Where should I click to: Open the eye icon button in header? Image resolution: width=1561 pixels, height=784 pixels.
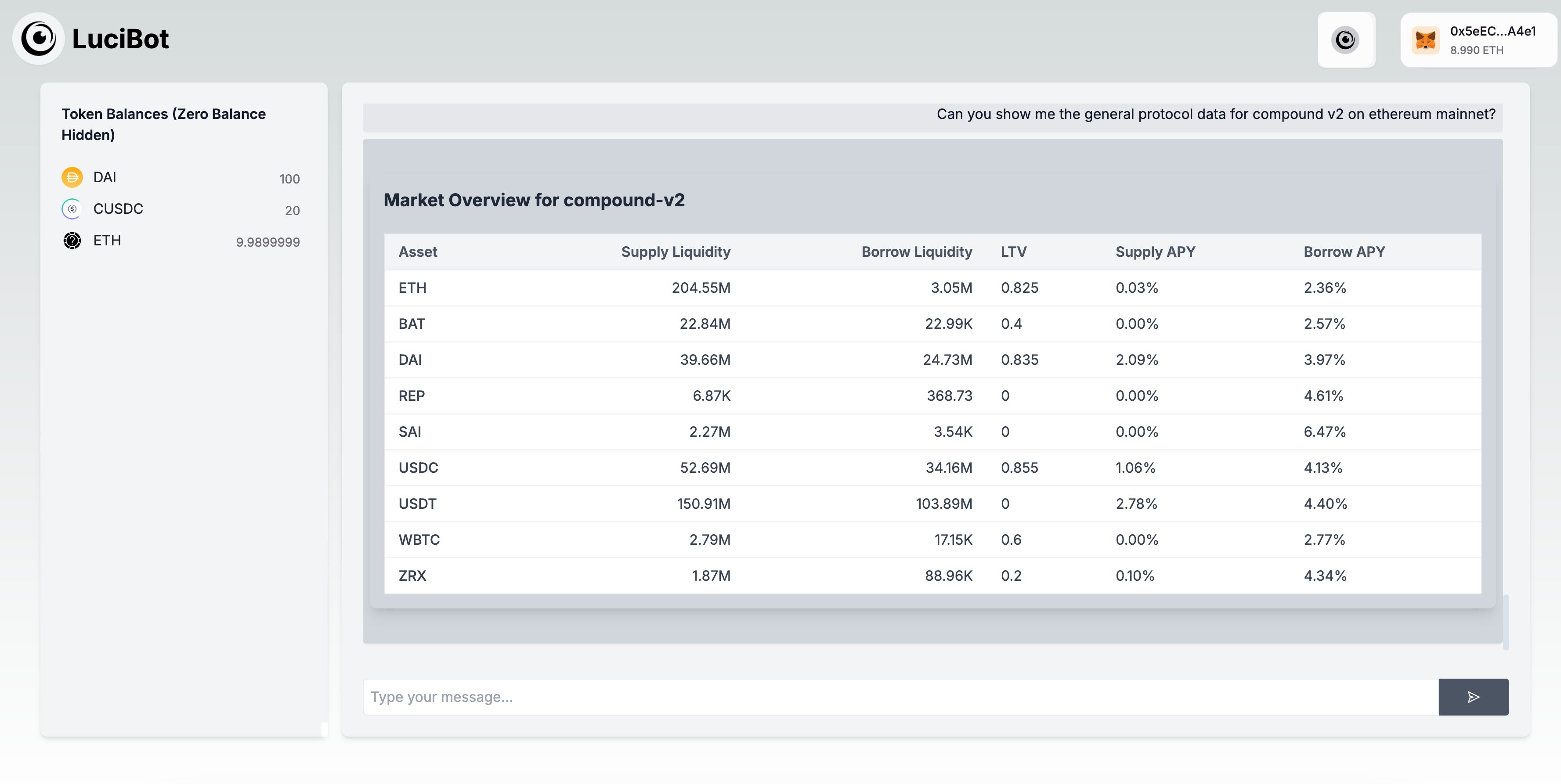1346,40
